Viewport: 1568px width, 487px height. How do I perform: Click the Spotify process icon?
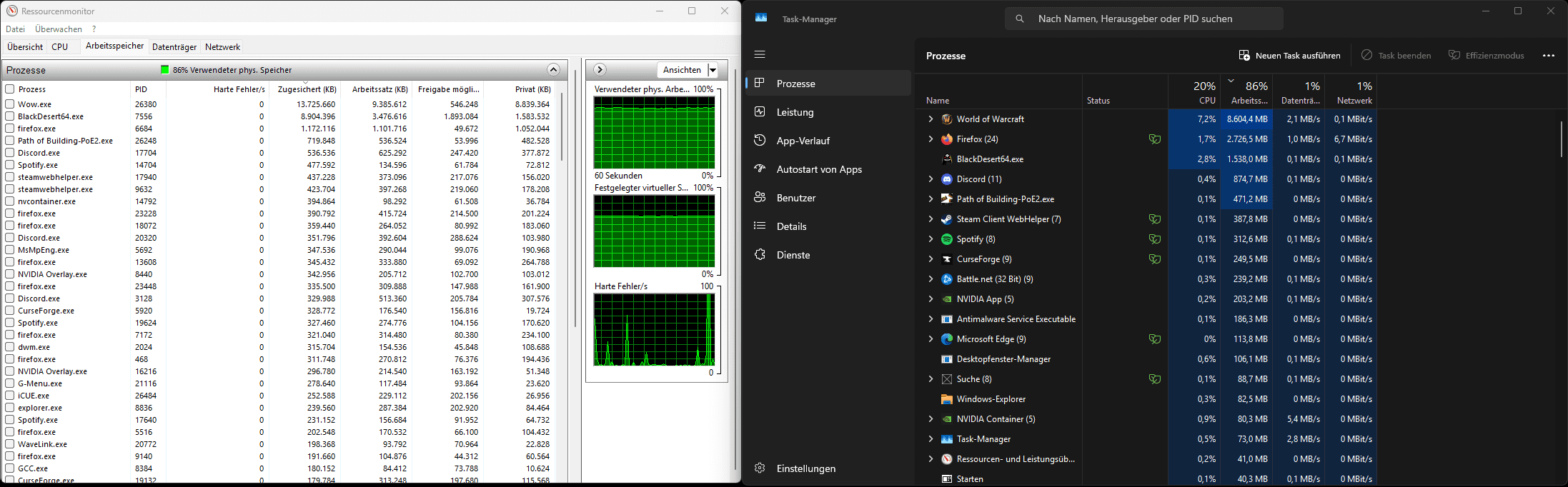pyautogui.click(x=947, y=239)
